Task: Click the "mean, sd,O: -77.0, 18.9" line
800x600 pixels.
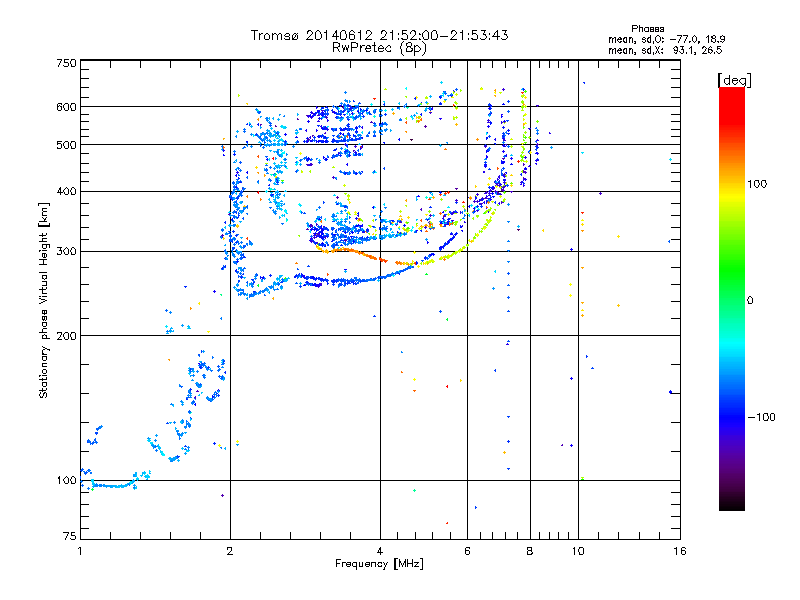Action: 666,39
